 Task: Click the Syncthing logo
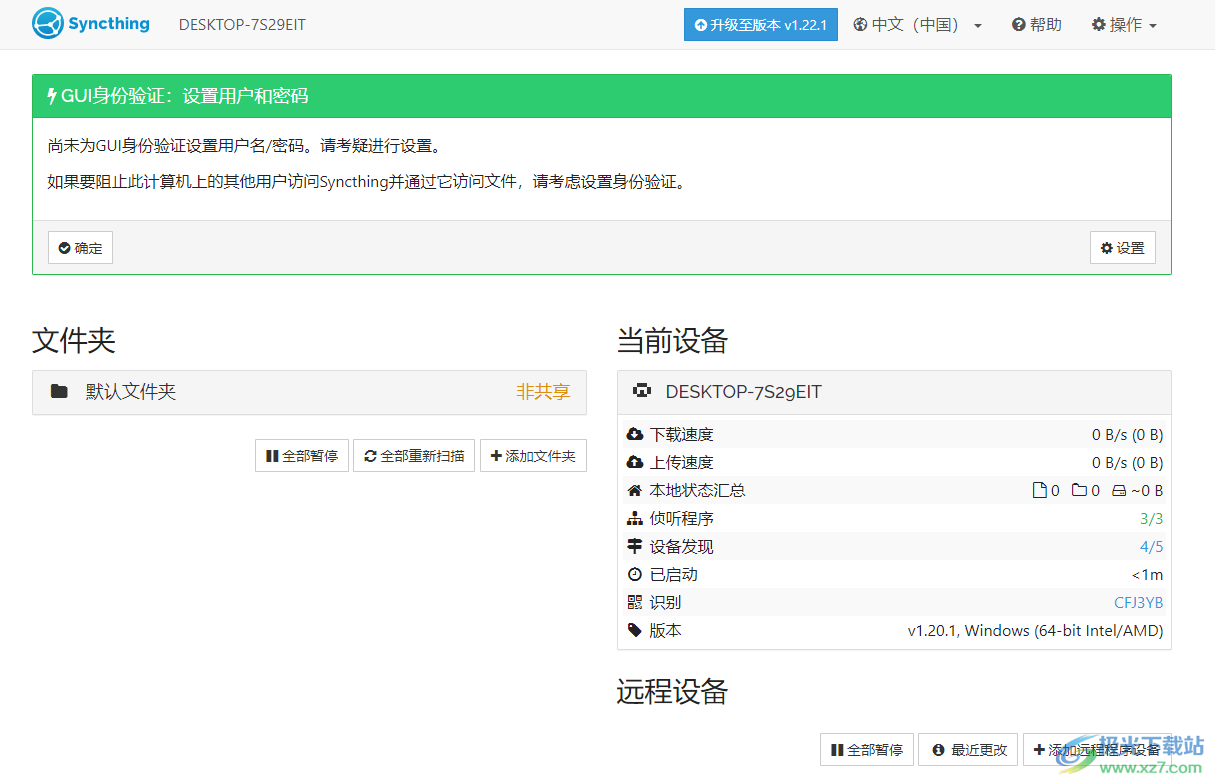pyautogui.click(x=90, y=24)
